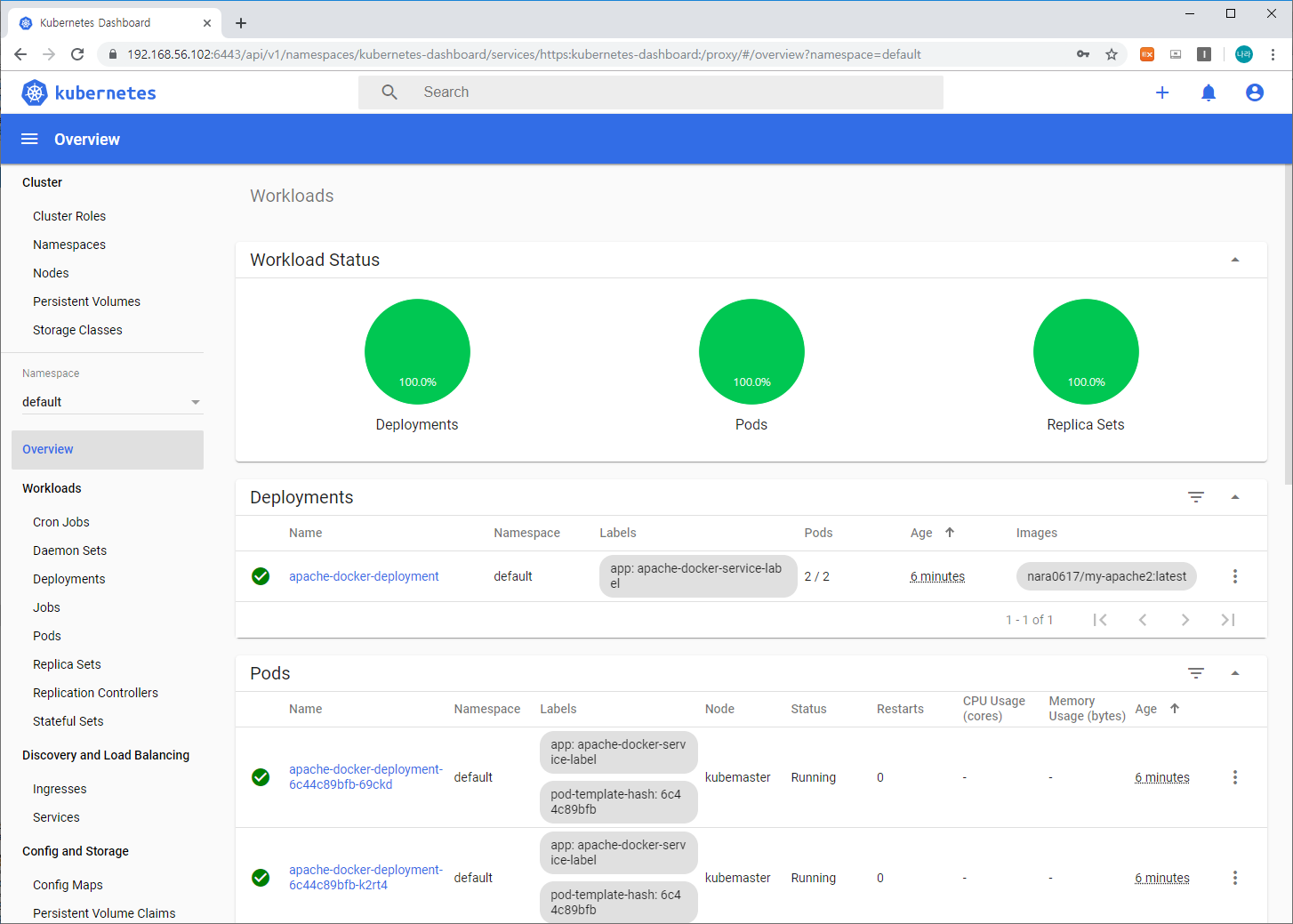Open the create new resource plus icon

(1162, 92)
